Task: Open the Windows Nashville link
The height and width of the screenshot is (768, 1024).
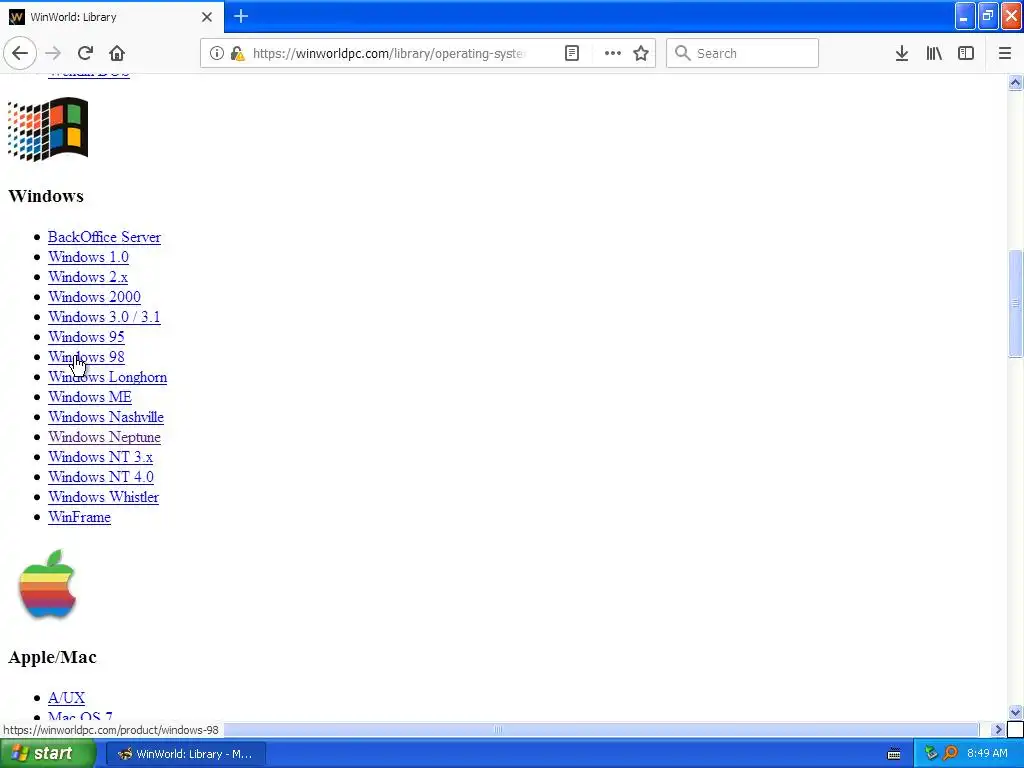Action: (106, 417)
